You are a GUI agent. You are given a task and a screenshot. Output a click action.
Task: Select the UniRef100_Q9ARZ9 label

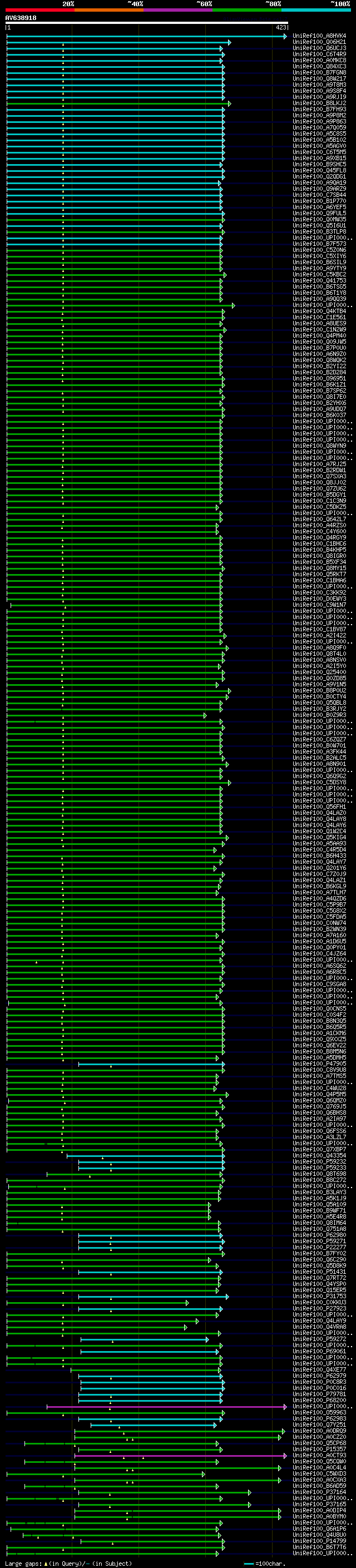tap(319, 189)
